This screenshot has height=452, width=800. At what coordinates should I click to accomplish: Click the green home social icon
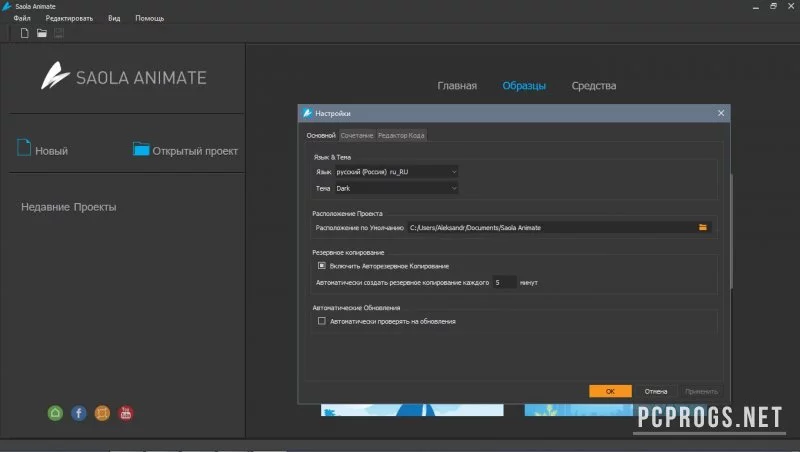55,413
